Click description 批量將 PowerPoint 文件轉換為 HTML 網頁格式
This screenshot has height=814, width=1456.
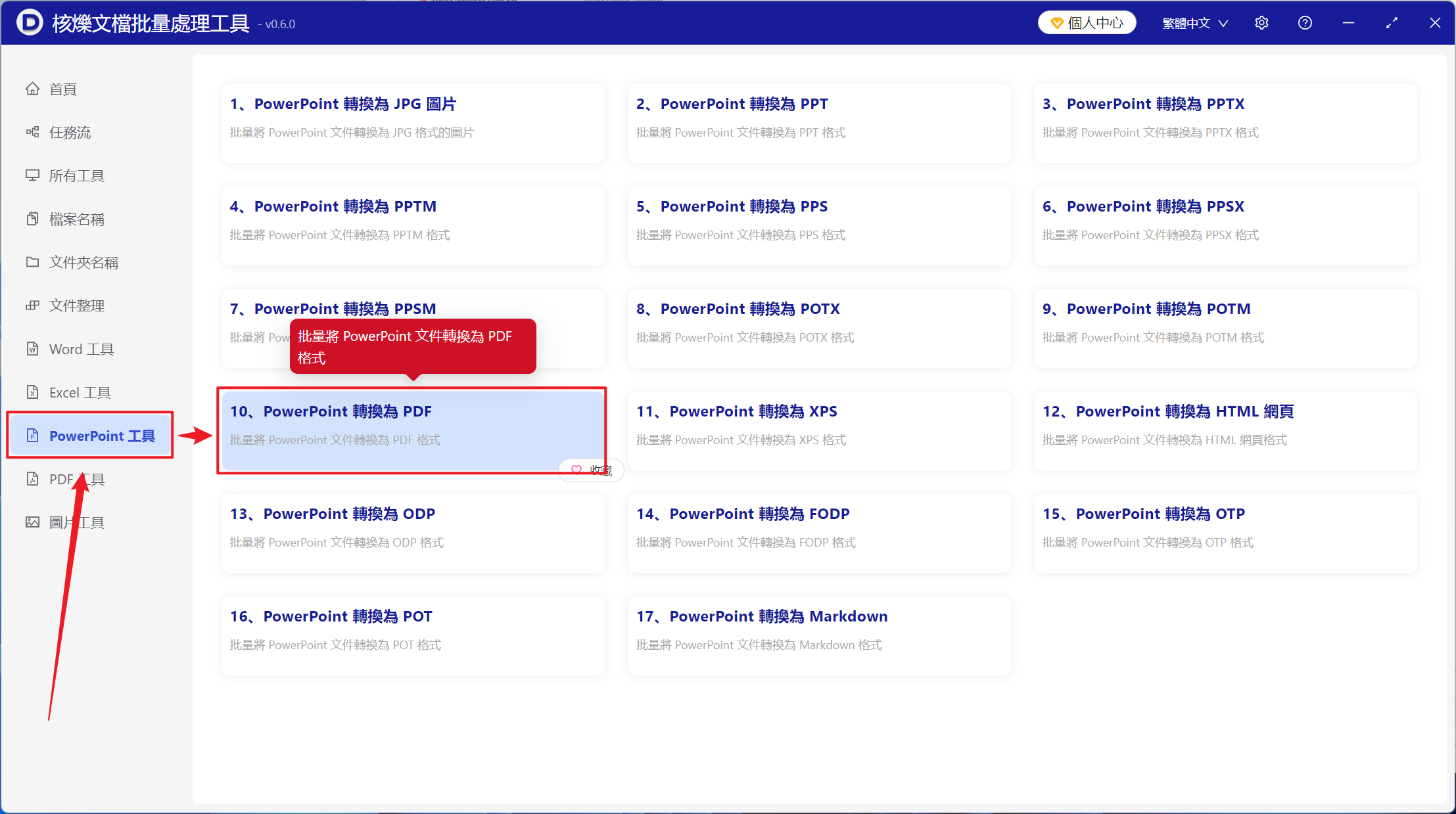[1164, 440]
